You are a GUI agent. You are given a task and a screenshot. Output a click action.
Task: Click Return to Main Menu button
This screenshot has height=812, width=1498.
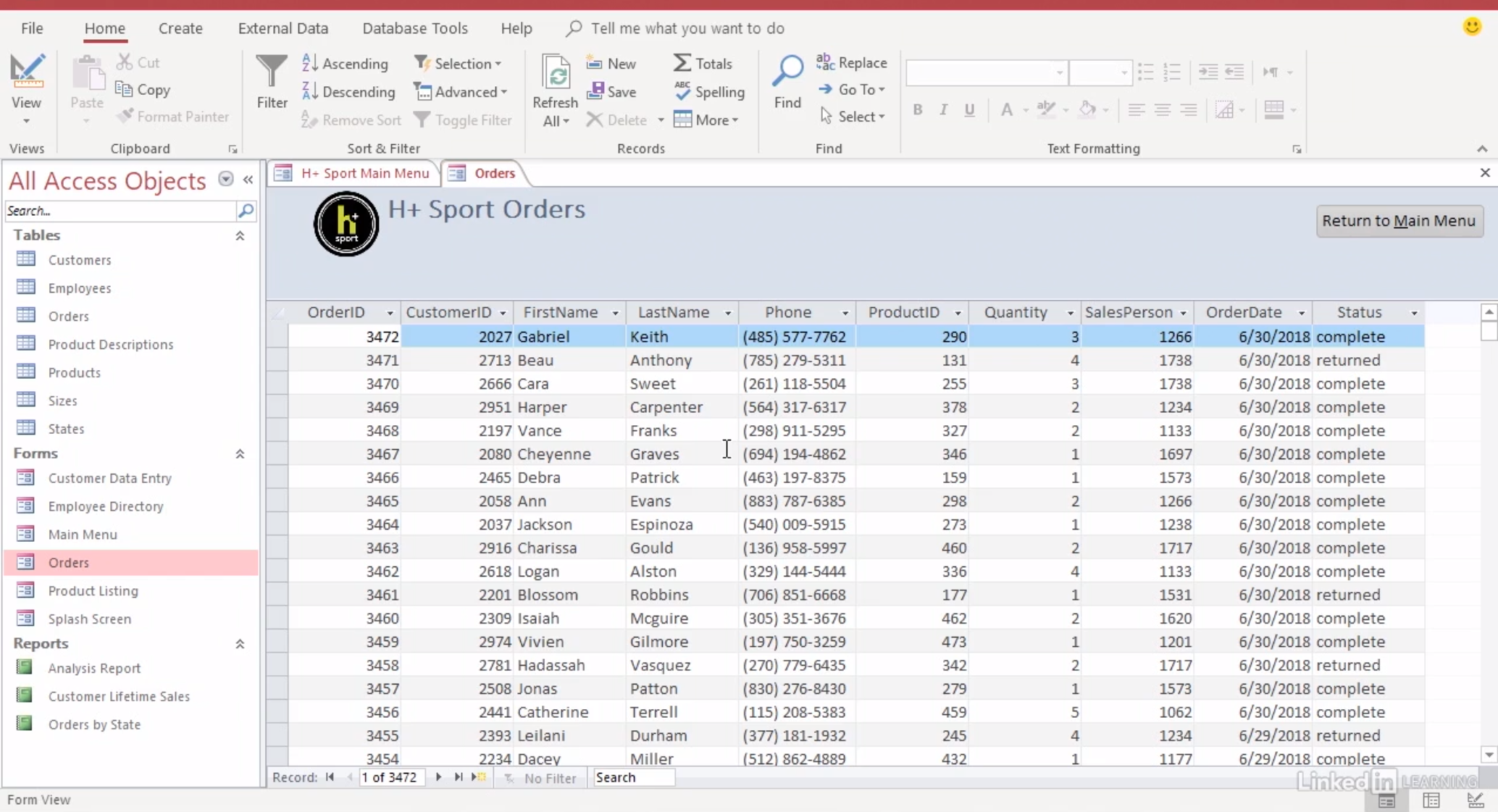click(x=1399, y=221)
